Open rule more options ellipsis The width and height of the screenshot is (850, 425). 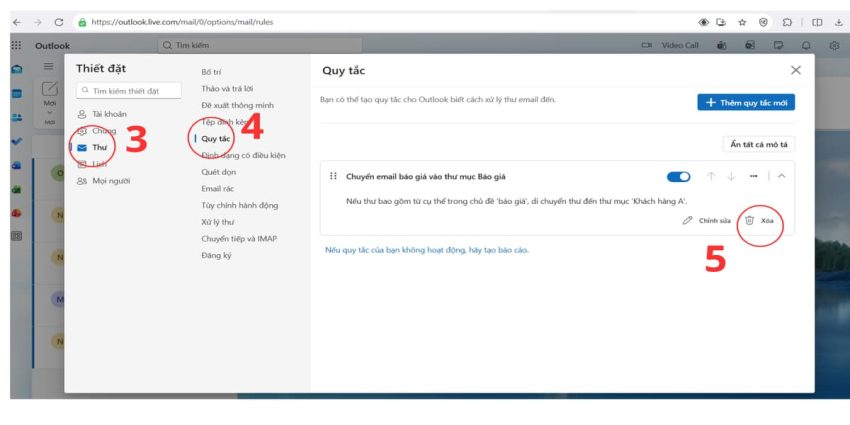(x=754, y=177)
